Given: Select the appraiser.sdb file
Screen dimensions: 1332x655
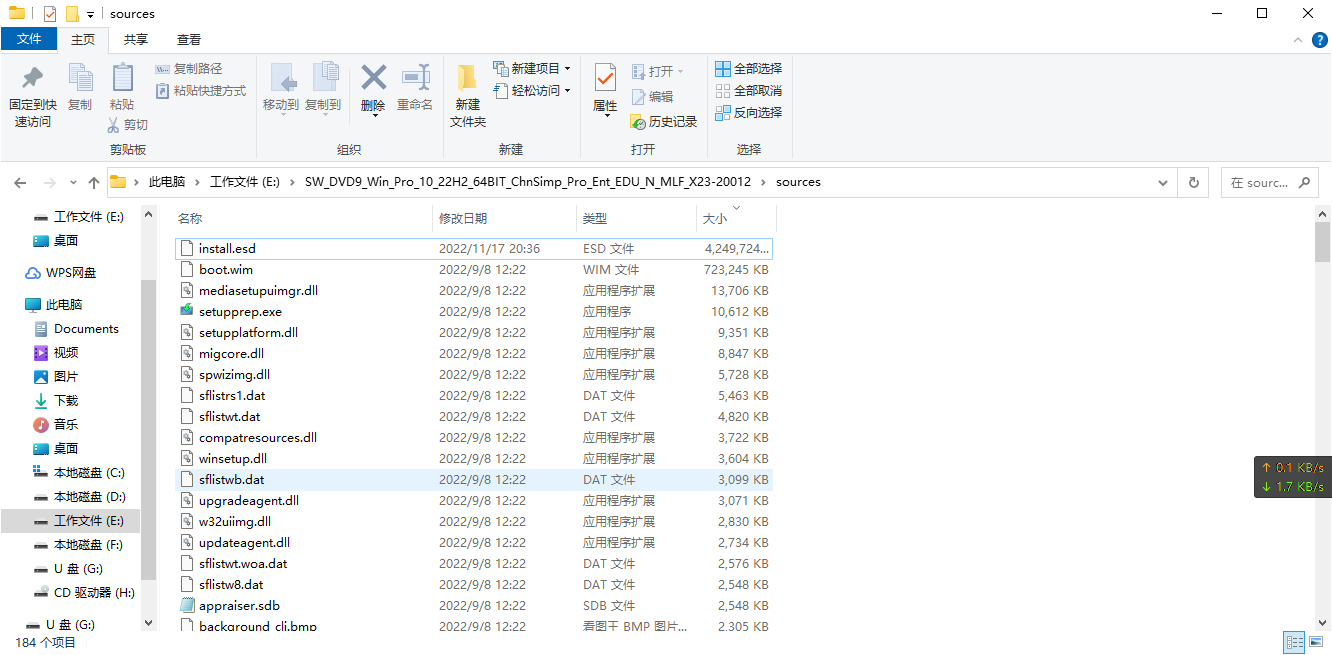Looking at the screenshot, I should coord(473,605).
